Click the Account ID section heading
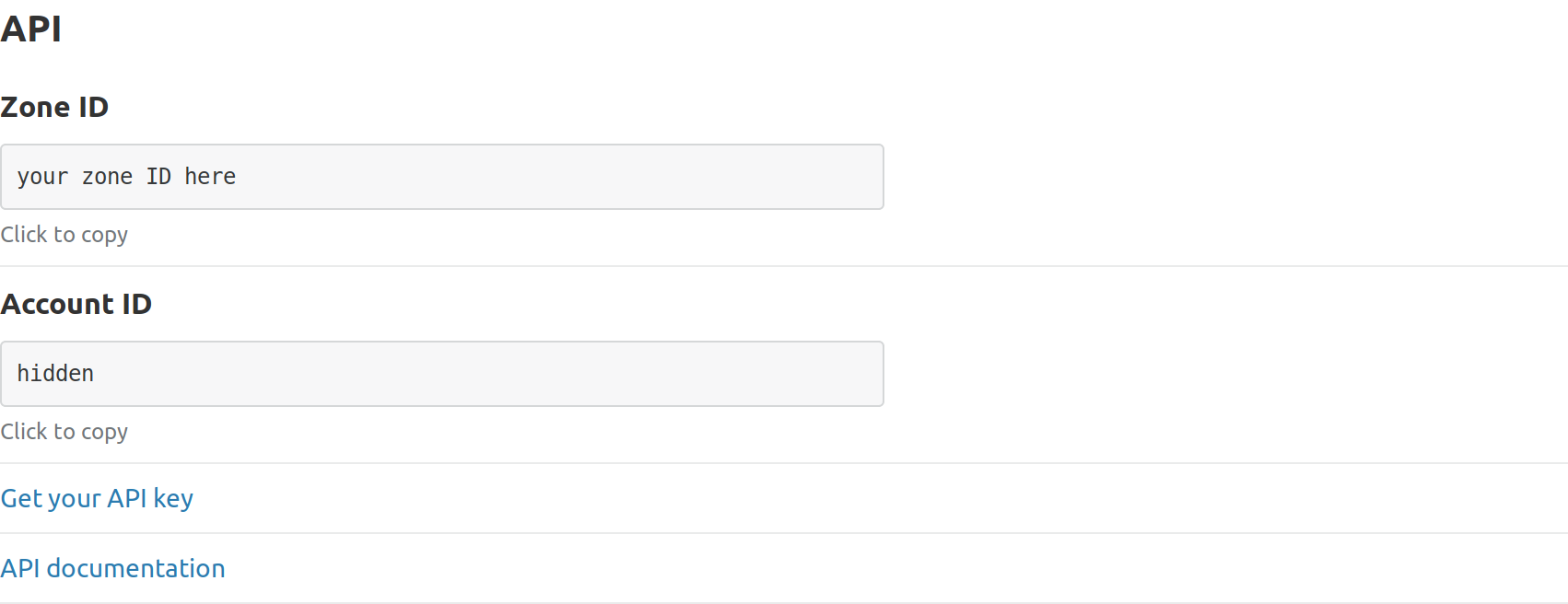Viewport: 1568px width, 604px height. tap(76, 304)
